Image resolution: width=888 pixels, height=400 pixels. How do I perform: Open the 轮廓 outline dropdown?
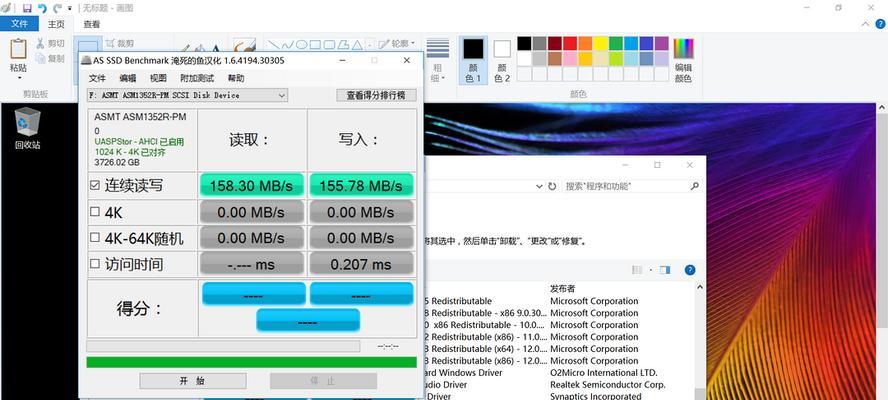pos(396,43)
